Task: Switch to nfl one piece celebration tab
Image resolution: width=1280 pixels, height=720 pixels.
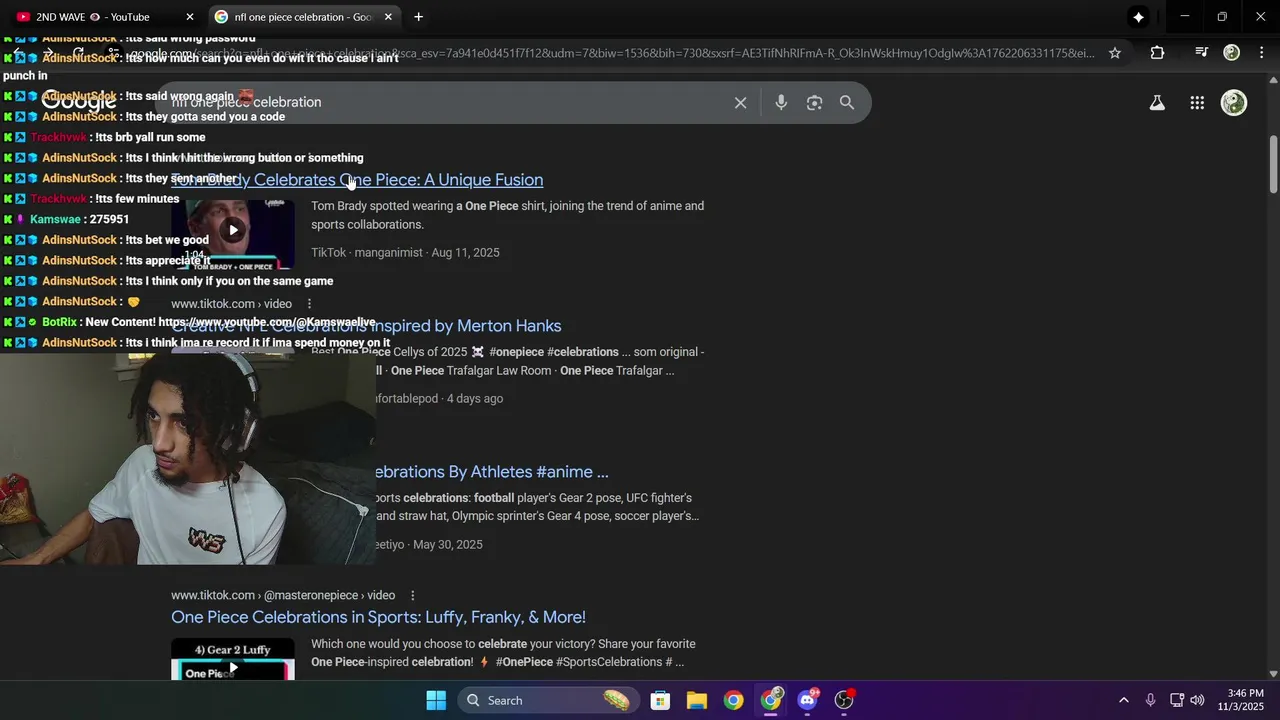Action: pyautogui.click(x=303, y=17)
